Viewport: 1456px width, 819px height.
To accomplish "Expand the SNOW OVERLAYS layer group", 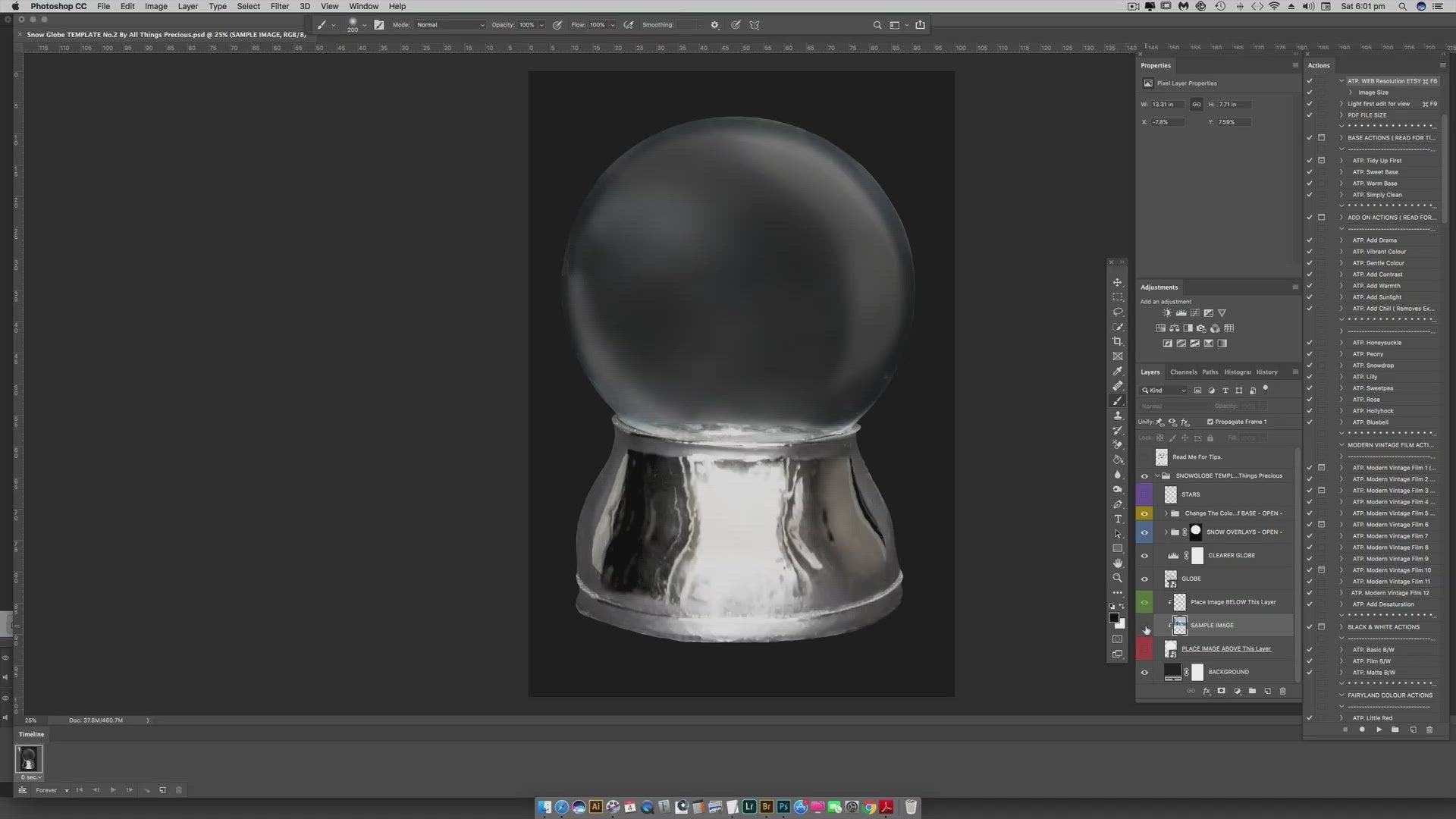I will tap(1166, 532).
